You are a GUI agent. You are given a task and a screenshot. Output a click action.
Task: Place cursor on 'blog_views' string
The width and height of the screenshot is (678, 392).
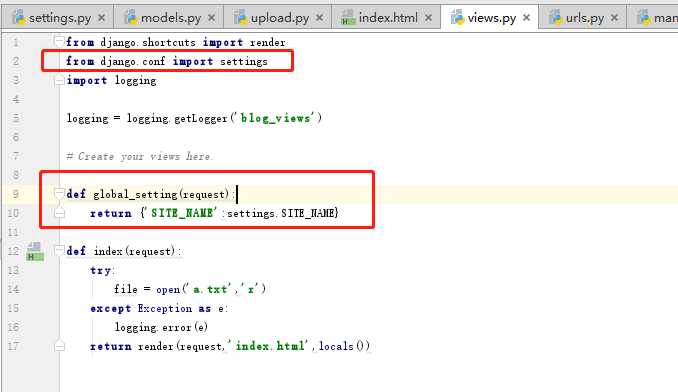(275, 118)
